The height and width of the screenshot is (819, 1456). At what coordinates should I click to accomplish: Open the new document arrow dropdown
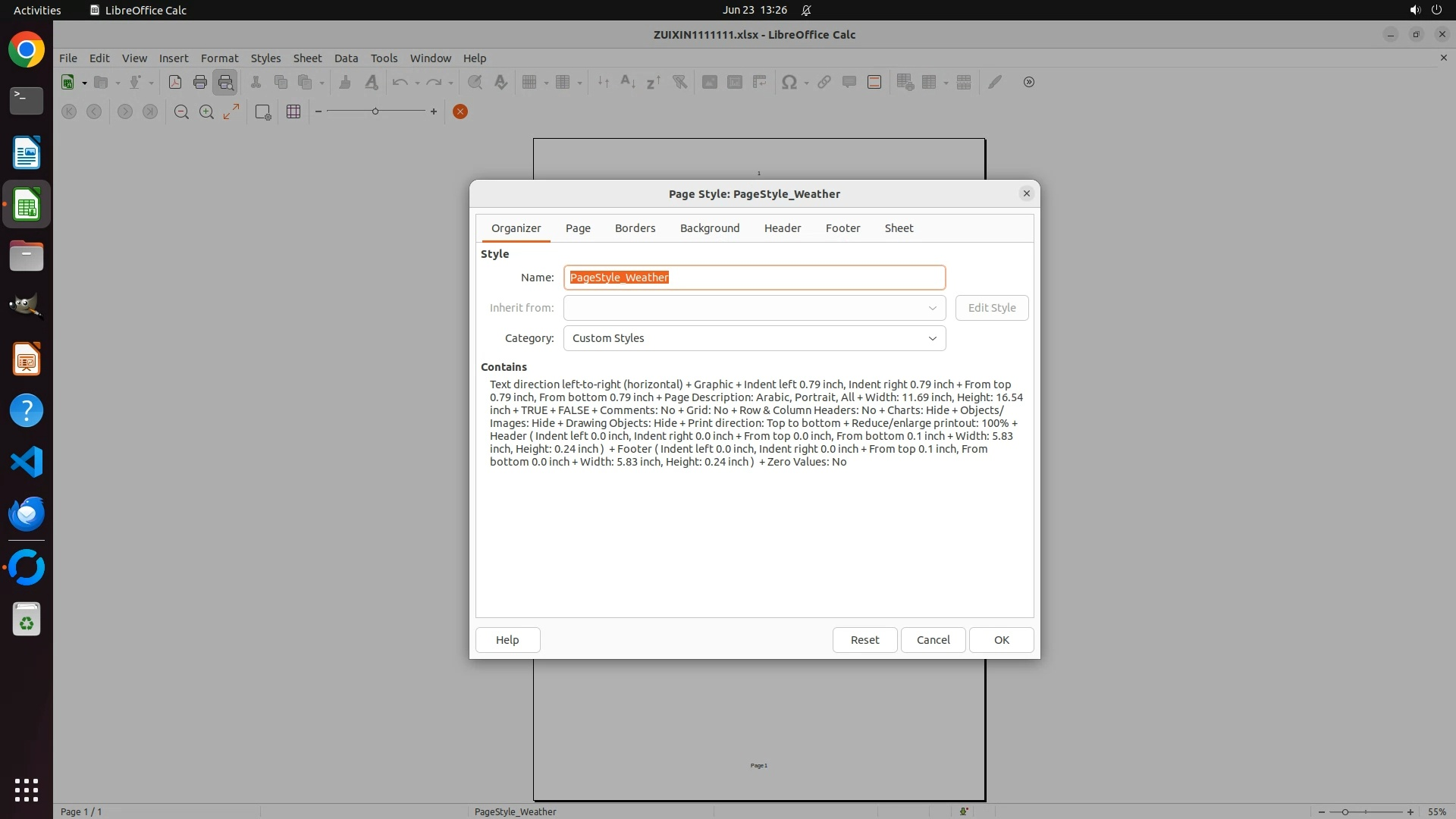pos(84,83)
